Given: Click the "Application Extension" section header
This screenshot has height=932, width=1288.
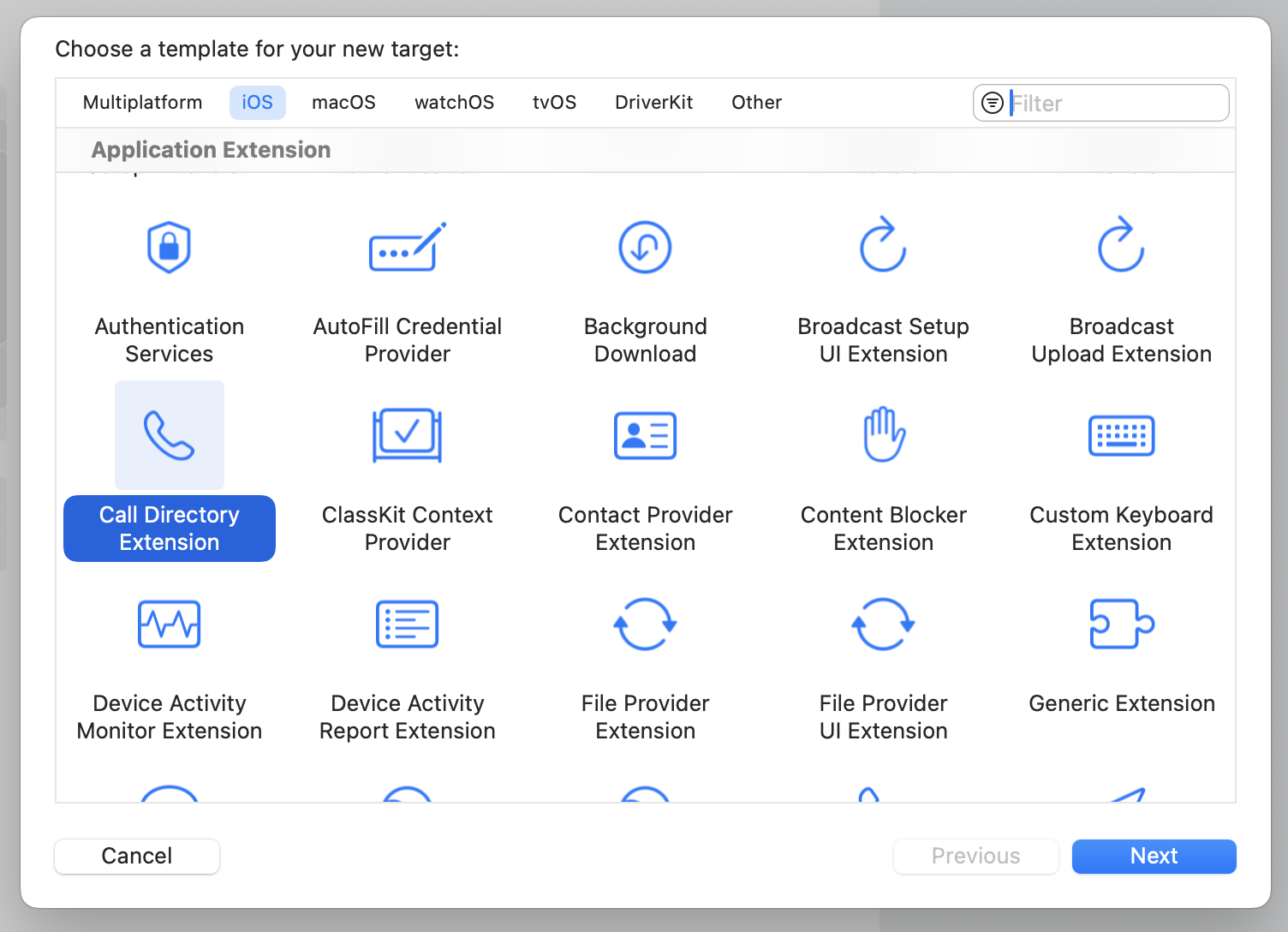Looking at the screenshot, I should coord(212,150).
